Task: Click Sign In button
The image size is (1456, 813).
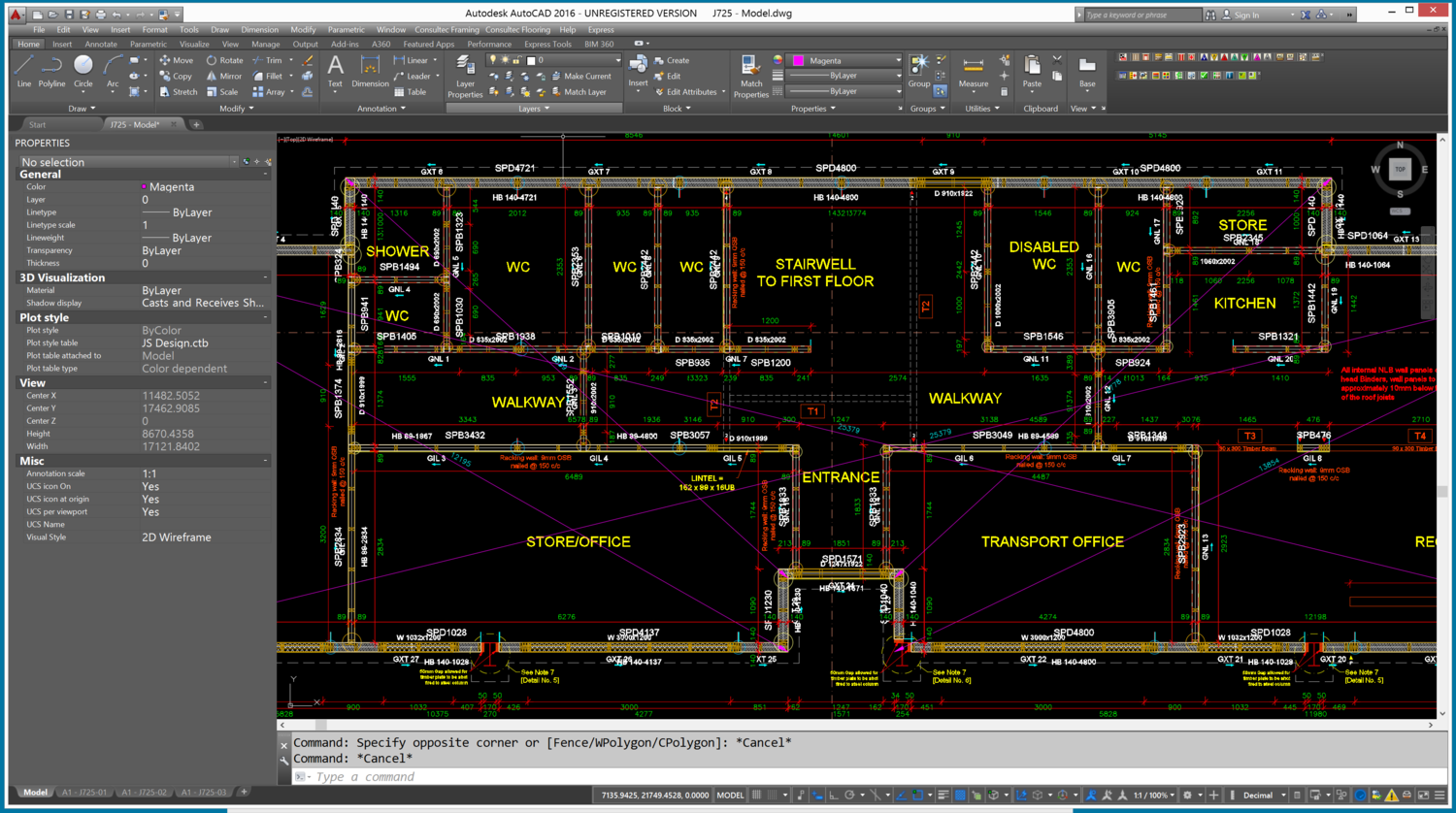Action: (1246, 15)
